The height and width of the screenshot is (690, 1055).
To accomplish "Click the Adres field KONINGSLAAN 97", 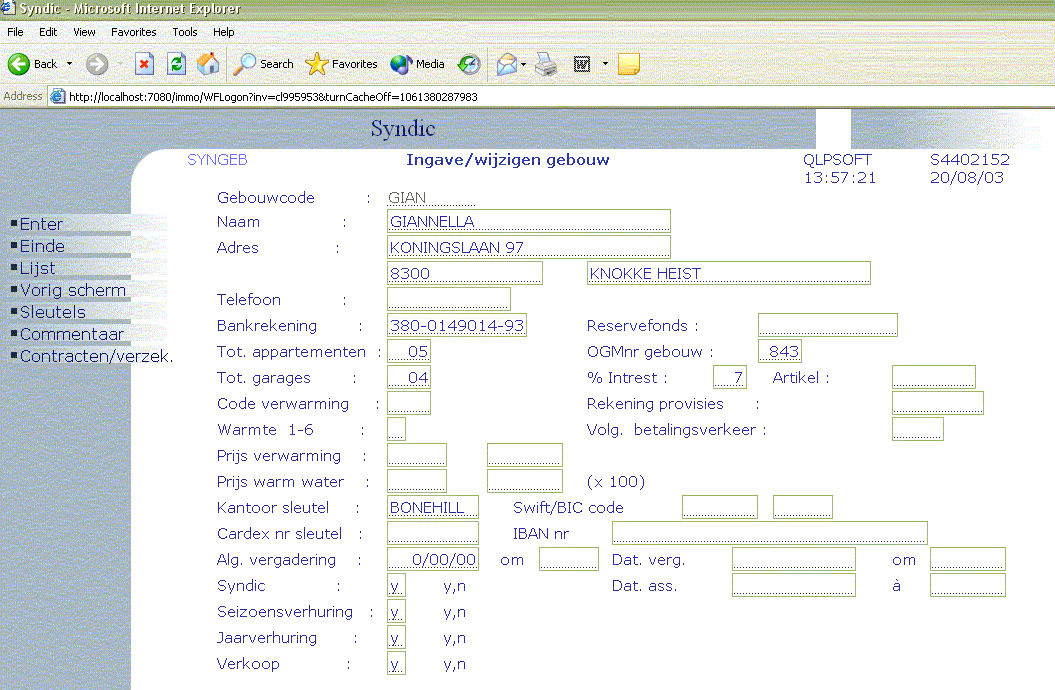I will tap(529, 247).
